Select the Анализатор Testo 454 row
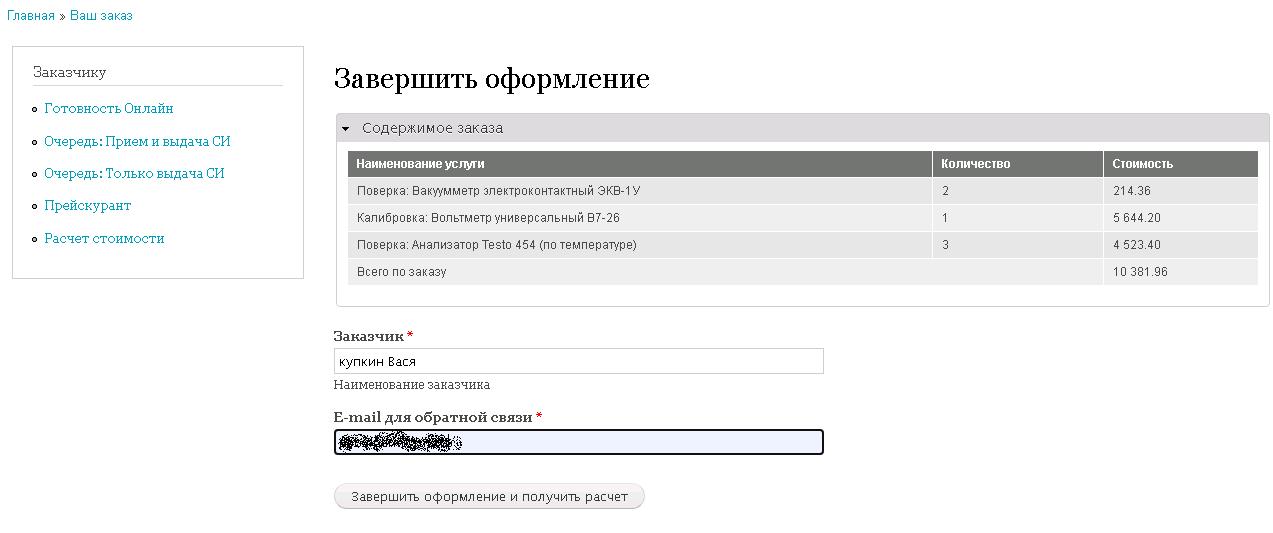This screenshot has width=1273, height=533. (x=803, y=245)
